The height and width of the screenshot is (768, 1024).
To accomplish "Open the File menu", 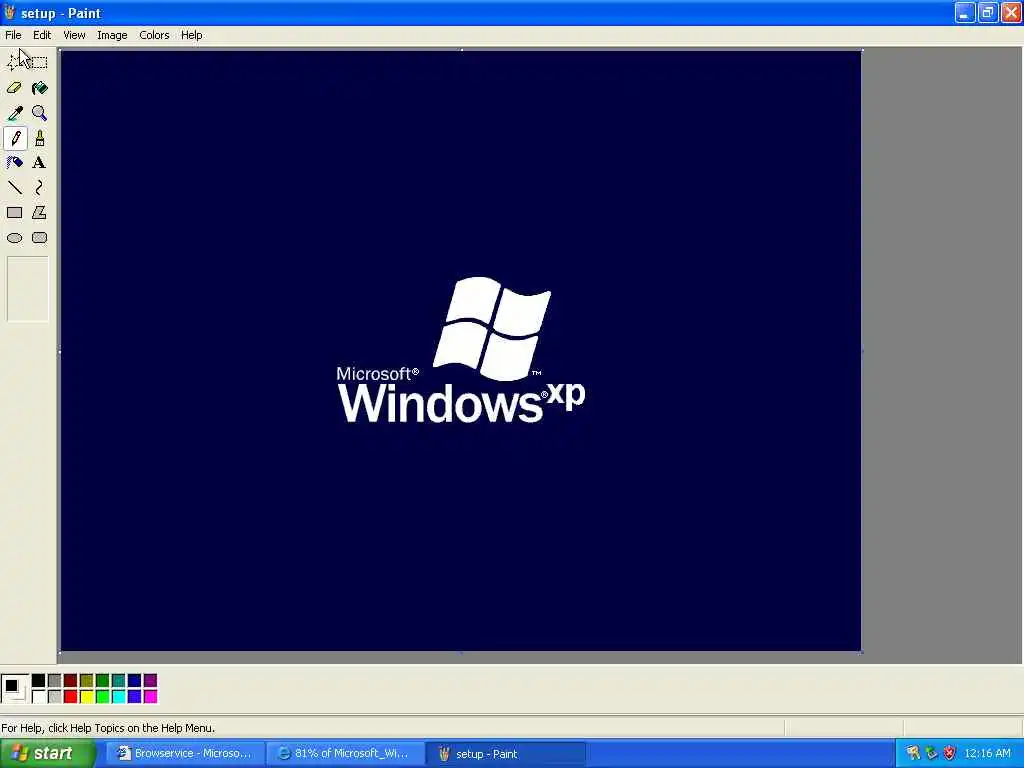I will (13, 35).
